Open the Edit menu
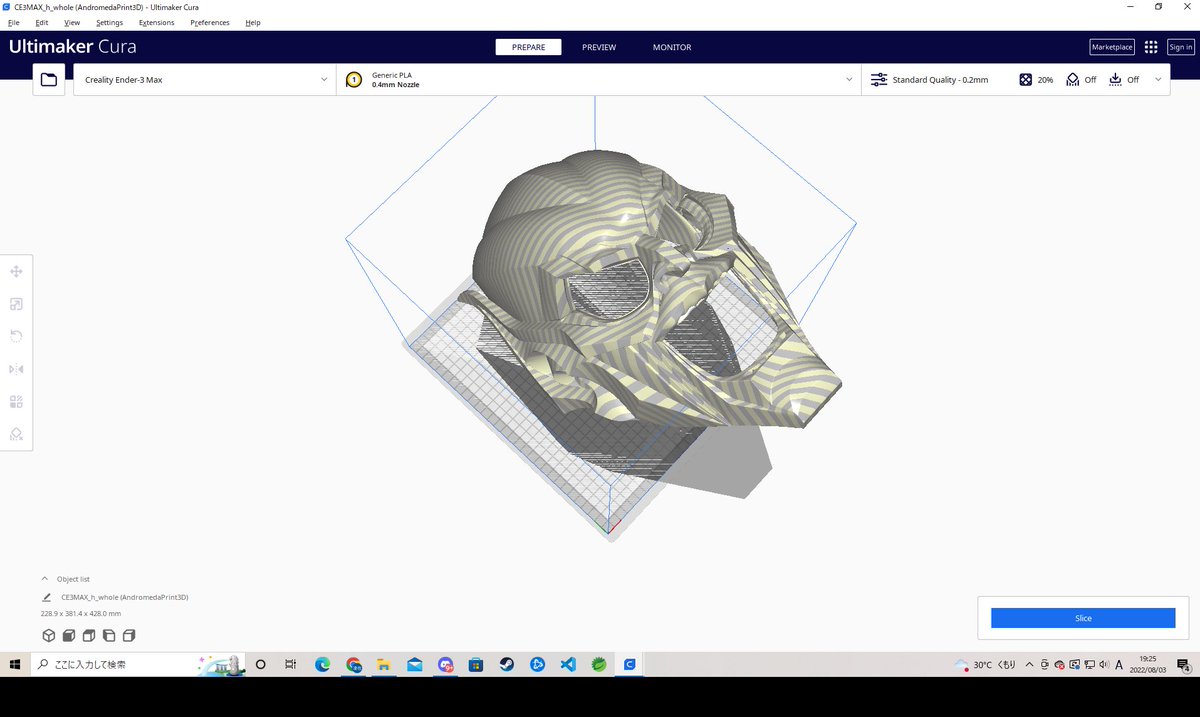 41,22
